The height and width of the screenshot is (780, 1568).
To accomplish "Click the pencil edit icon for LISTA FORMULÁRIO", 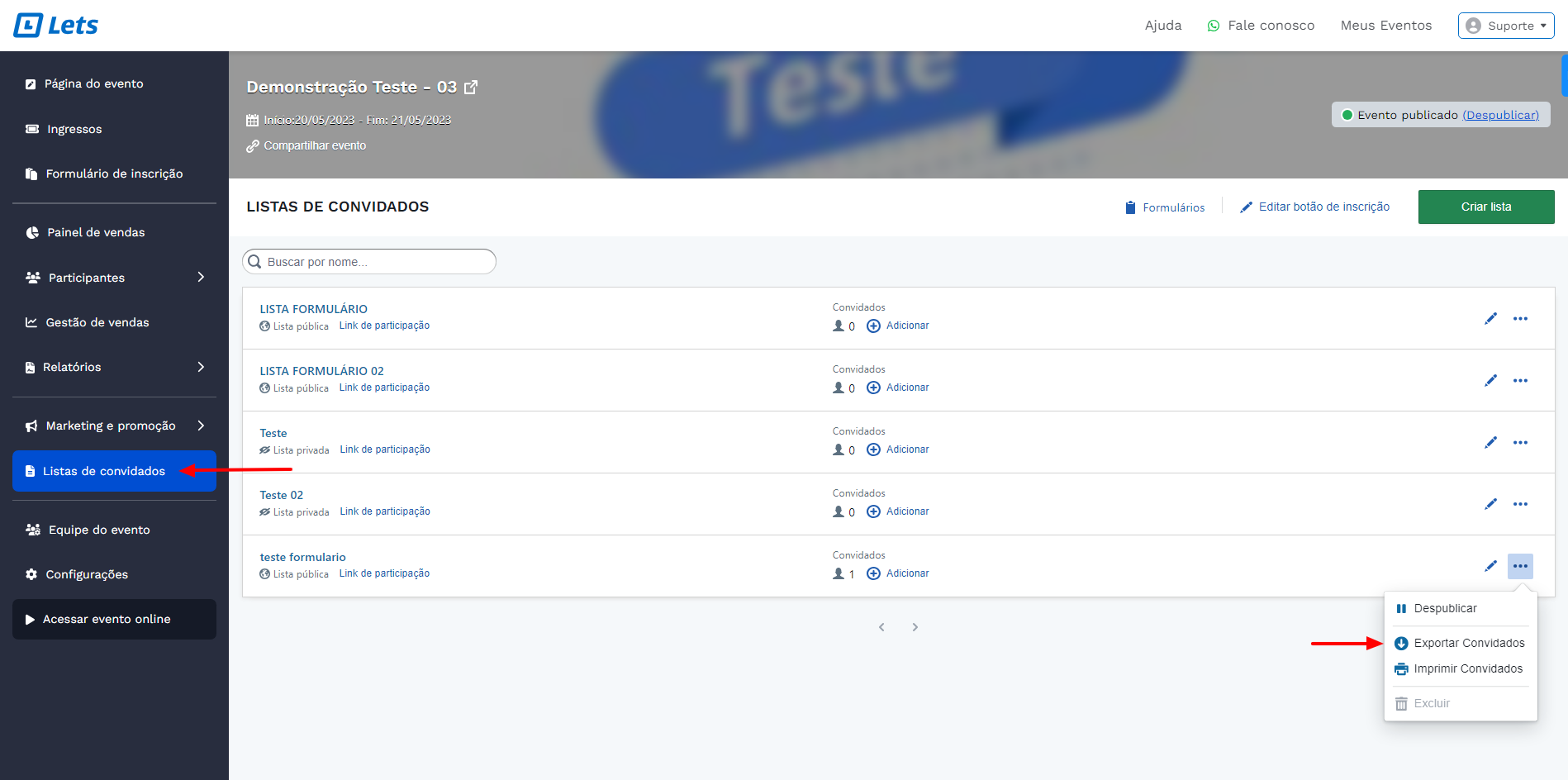I will [x=1490, y=319].
